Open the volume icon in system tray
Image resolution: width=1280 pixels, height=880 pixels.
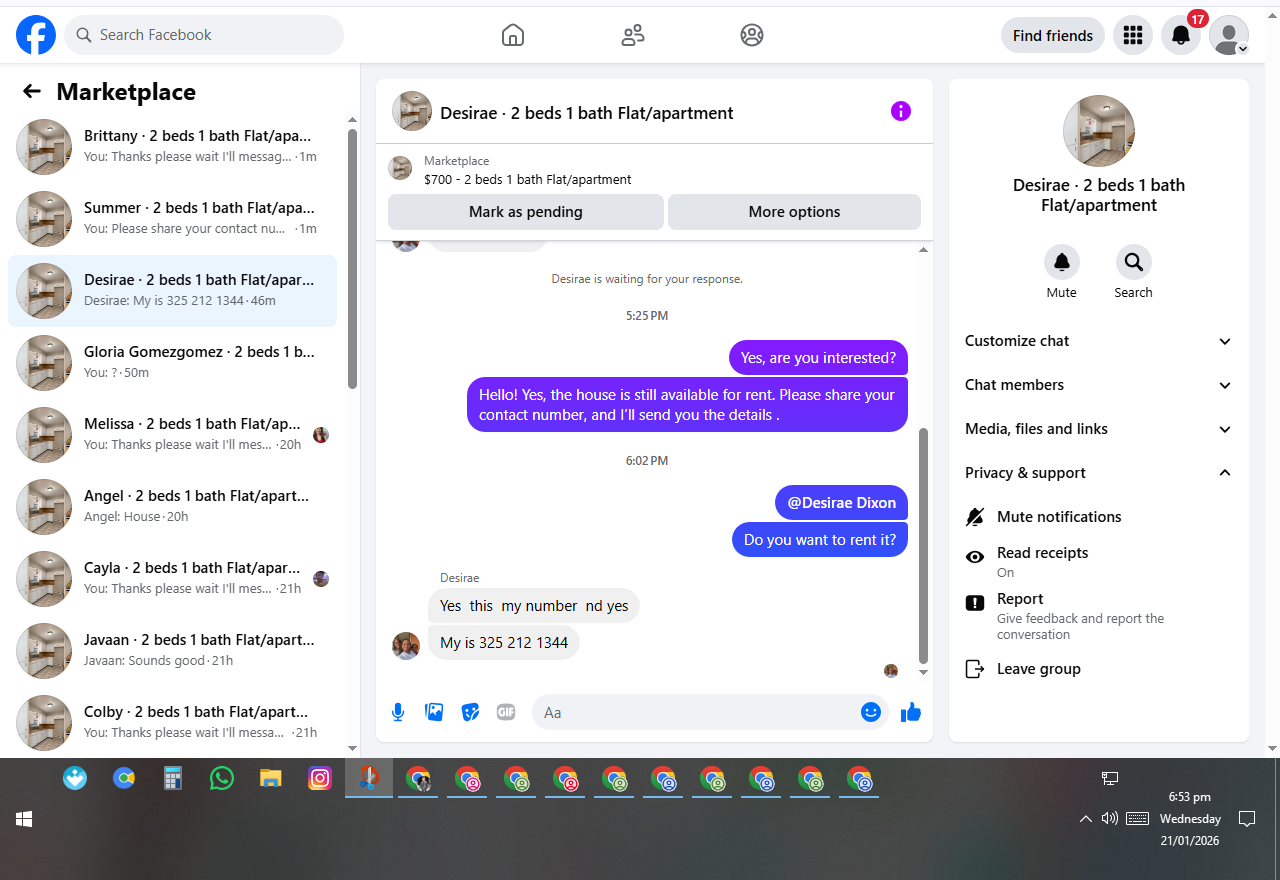[x=1110, y=818]
